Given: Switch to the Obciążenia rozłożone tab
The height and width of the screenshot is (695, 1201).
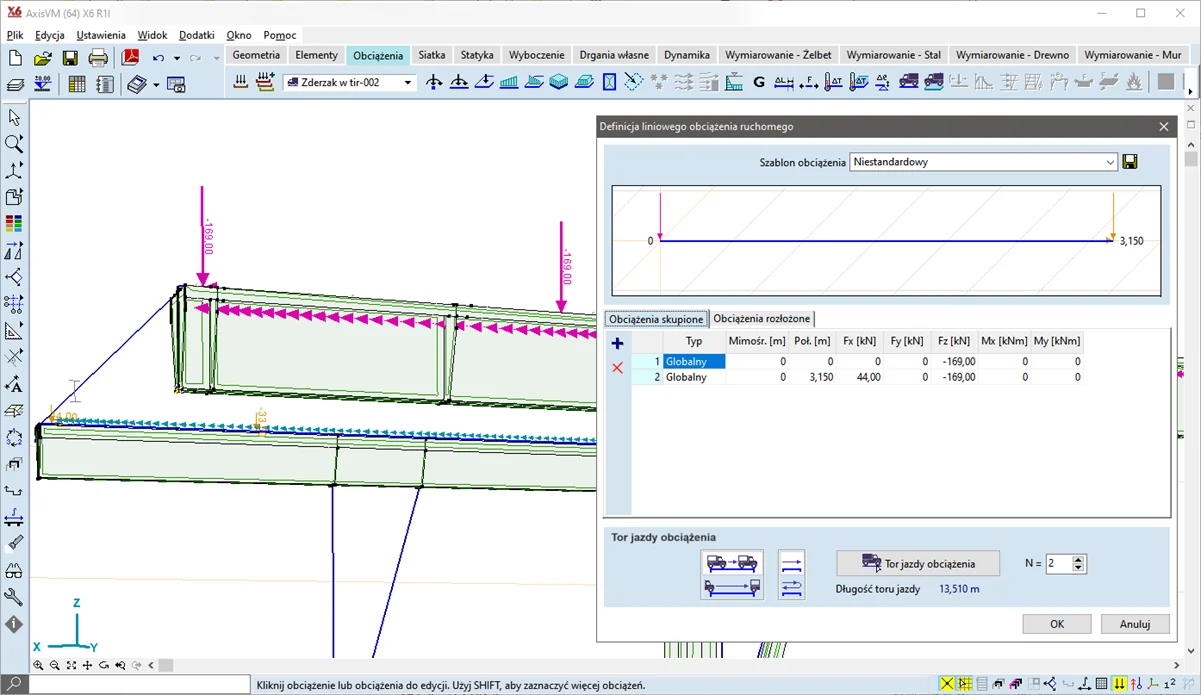Looking at the screenshot, I should point(762,319).
